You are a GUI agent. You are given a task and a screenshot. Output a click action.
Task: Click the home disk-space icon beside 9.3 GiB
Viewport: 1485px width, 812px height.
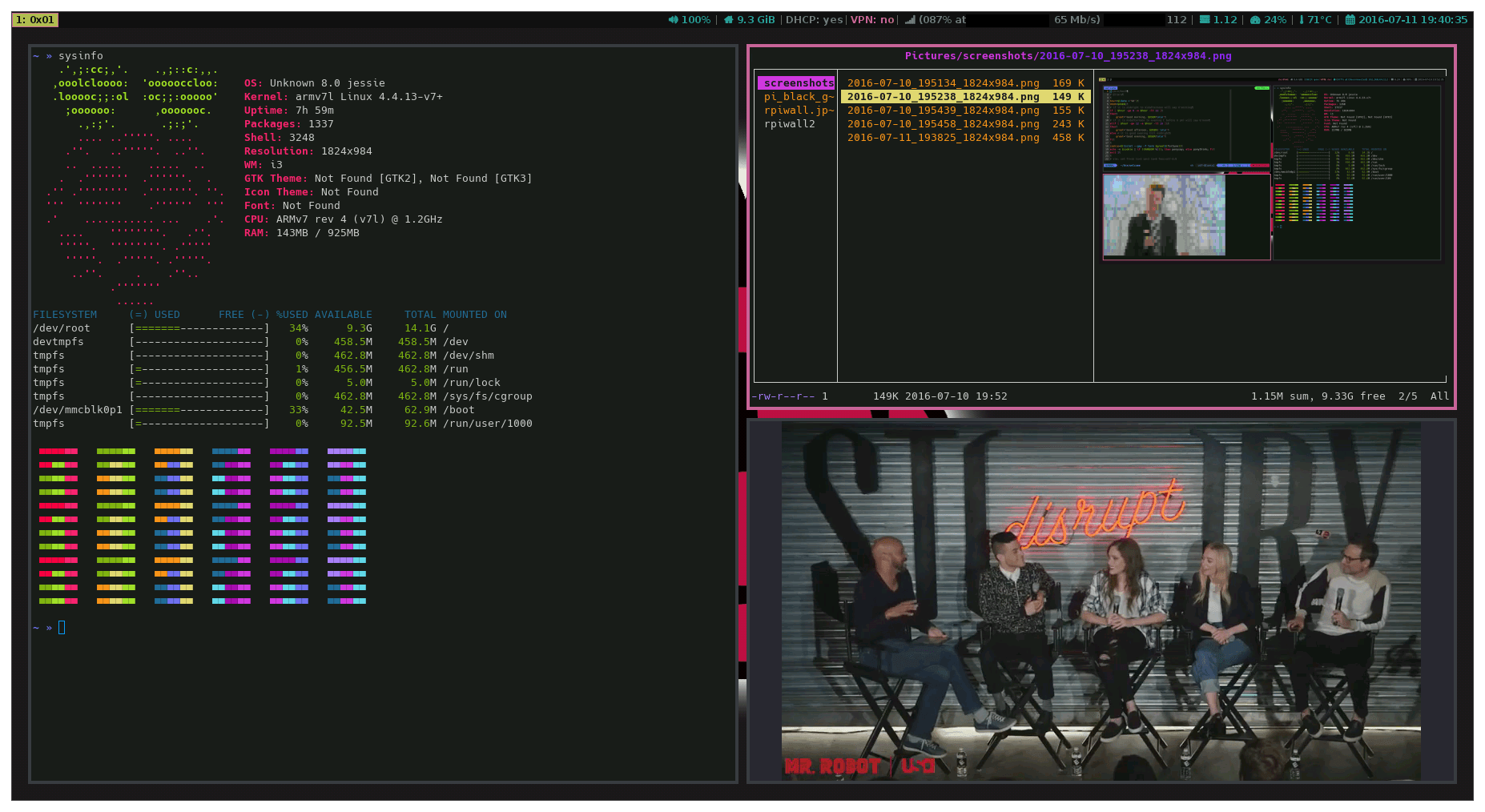click(729, 20)
